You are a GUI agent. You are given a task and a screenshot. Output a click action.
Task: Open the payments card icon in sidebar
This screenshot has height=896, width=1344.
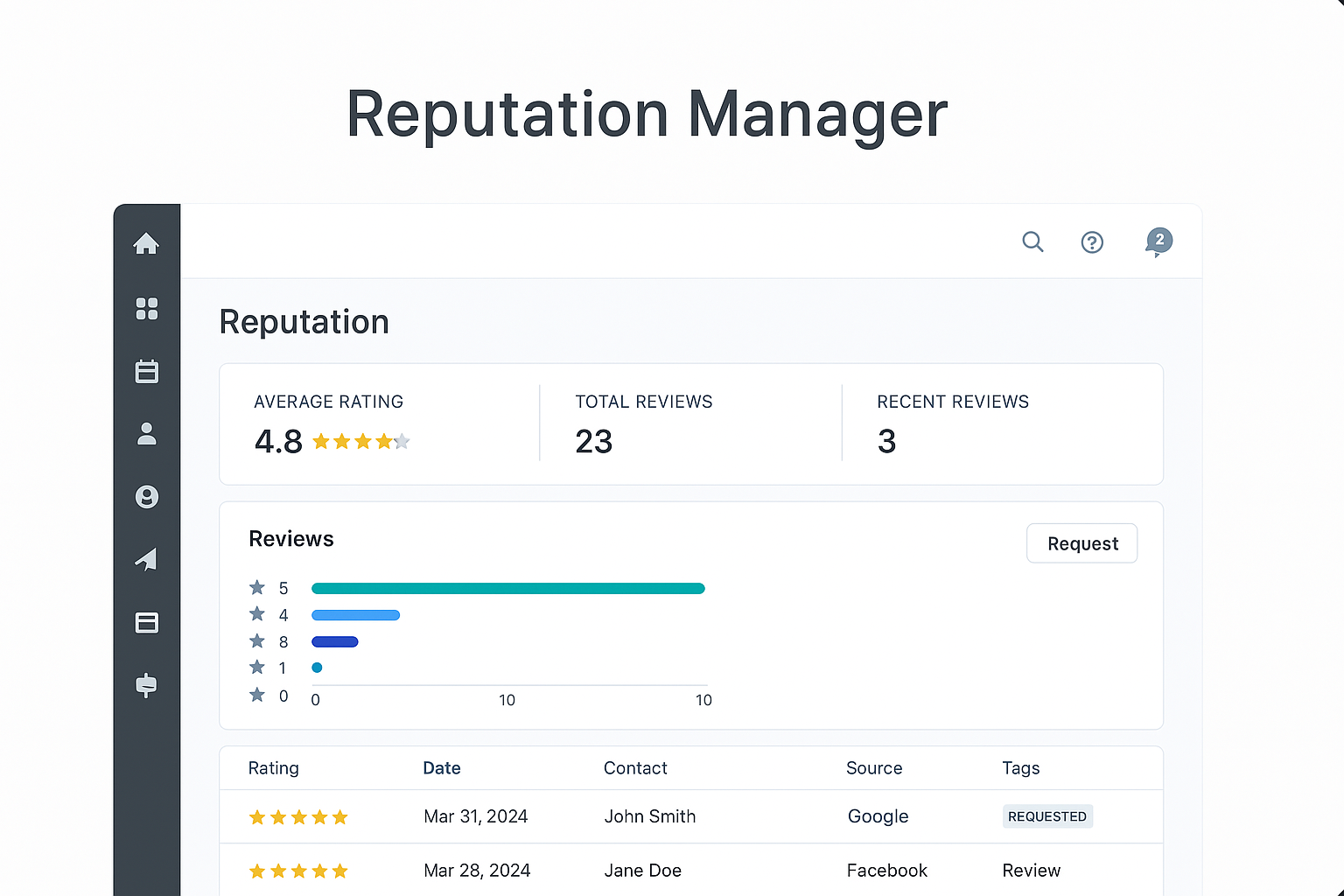147,623
